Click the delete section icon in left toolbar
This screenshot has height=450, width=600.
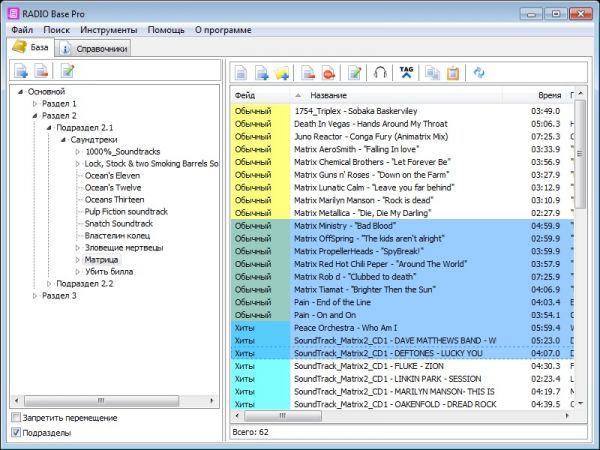point(42,70)
